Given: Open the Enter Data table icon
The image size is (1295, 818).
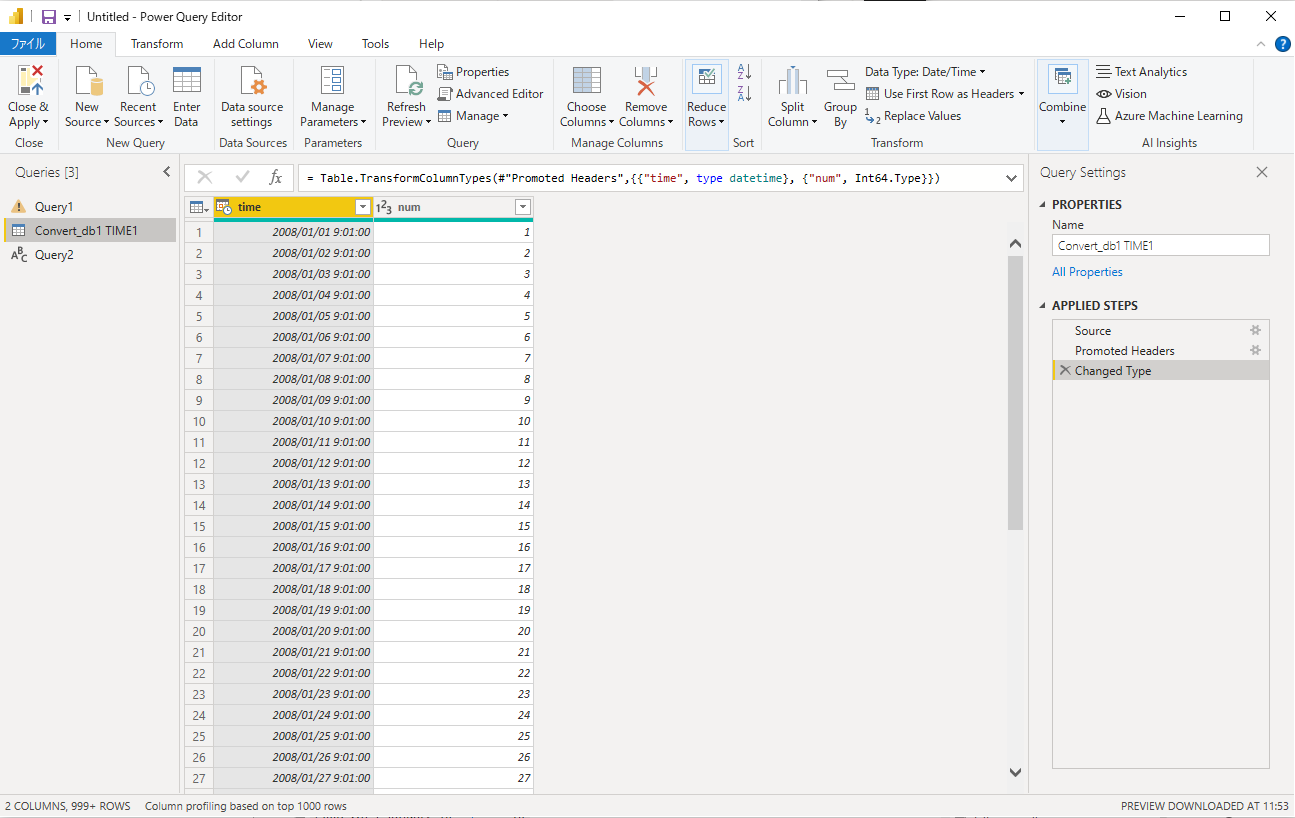Looking at the screenshot, I should 186,82.
